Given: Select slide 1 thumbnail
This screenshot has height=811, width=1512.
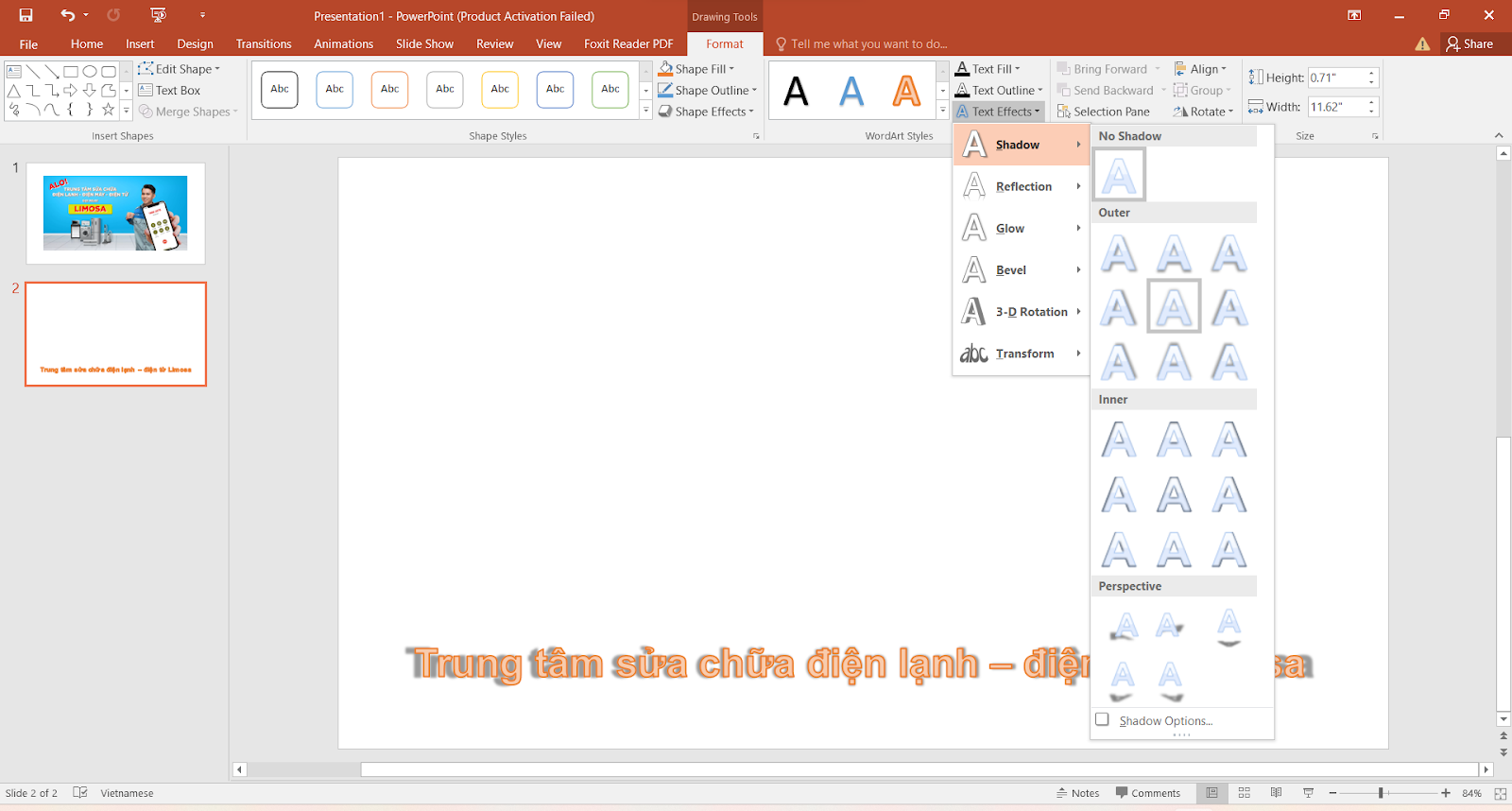Looking at the screenshot, I should pyautogui.click(x=115, y=214).
